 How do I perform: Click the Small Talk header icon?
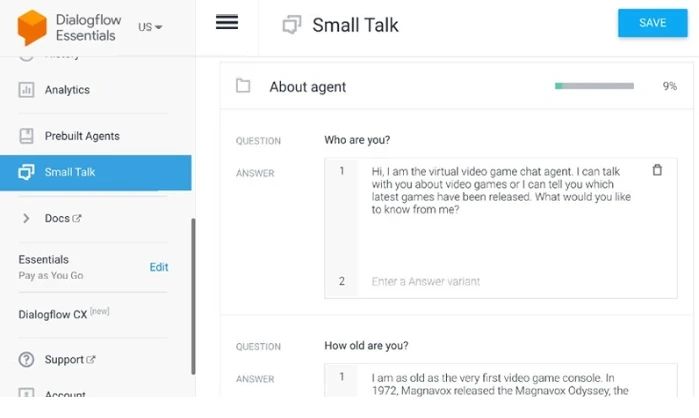tap(292, 25)
